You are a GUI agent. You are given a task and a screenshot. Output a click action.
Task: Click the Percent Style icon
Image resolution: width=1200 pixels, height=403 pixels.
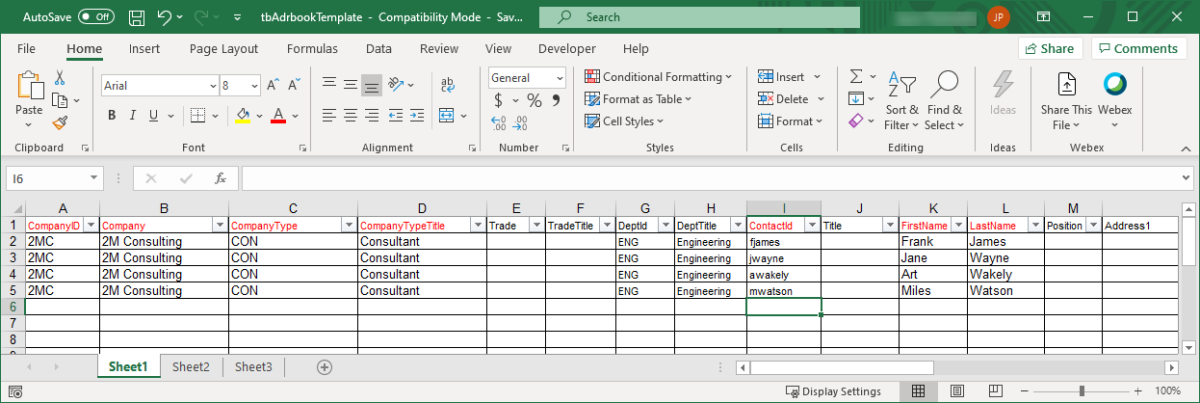[534, 100]
